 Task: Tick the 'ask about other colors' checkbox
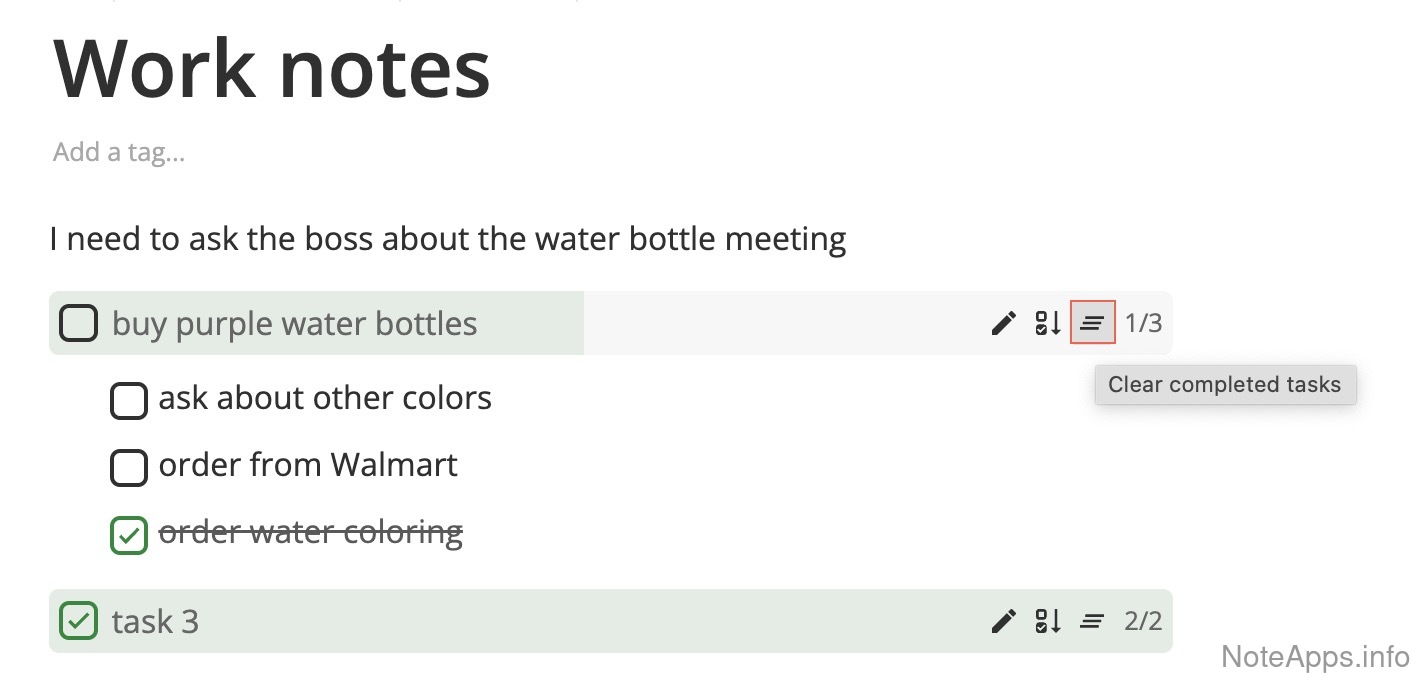(x=129, y=400)
